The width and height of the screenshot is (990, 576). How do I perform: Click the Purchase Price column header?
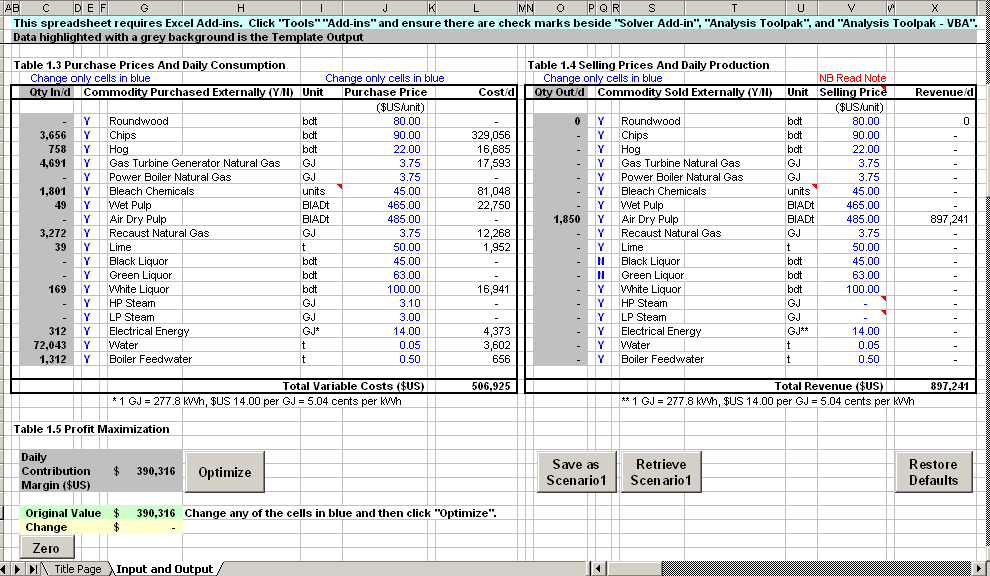[x=385, y=92]
